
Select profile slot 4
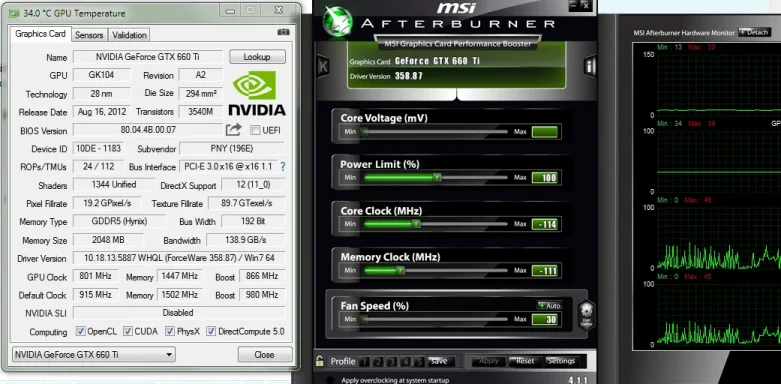click(x=405, y=362)
